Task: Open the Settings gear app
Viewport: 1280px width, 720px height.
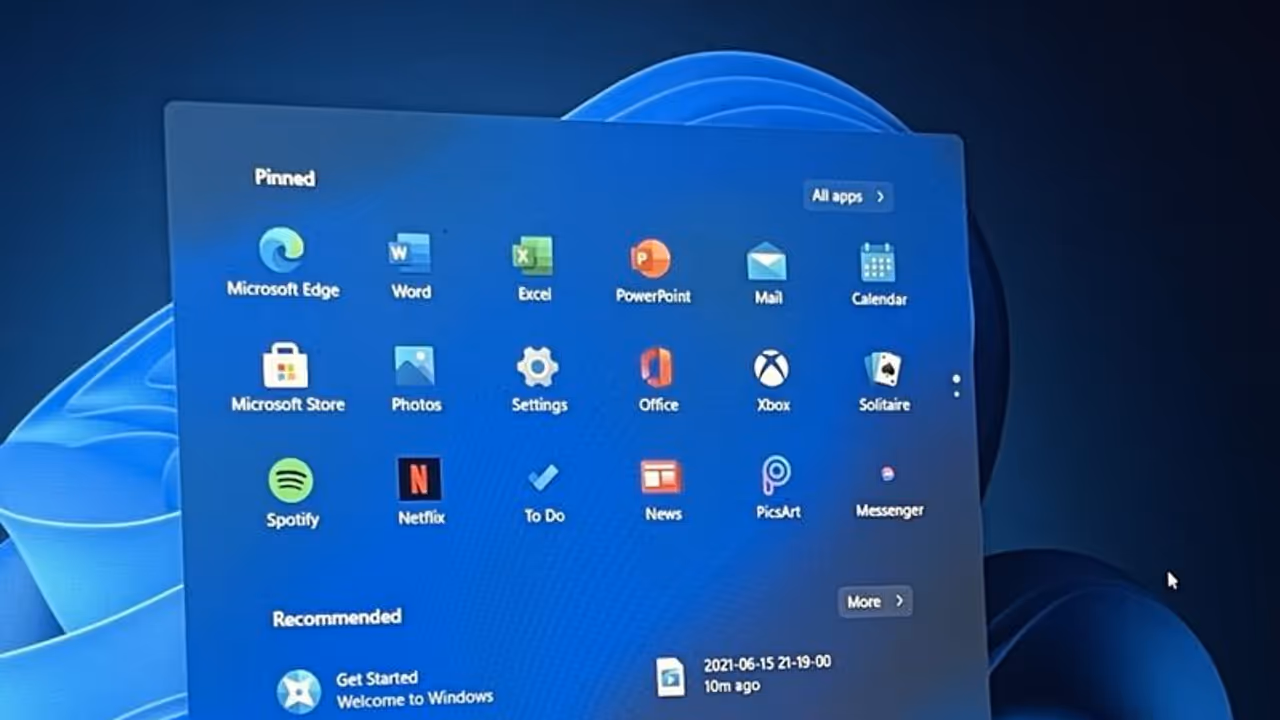Action: pyautogui.click(x=538, y=368)
